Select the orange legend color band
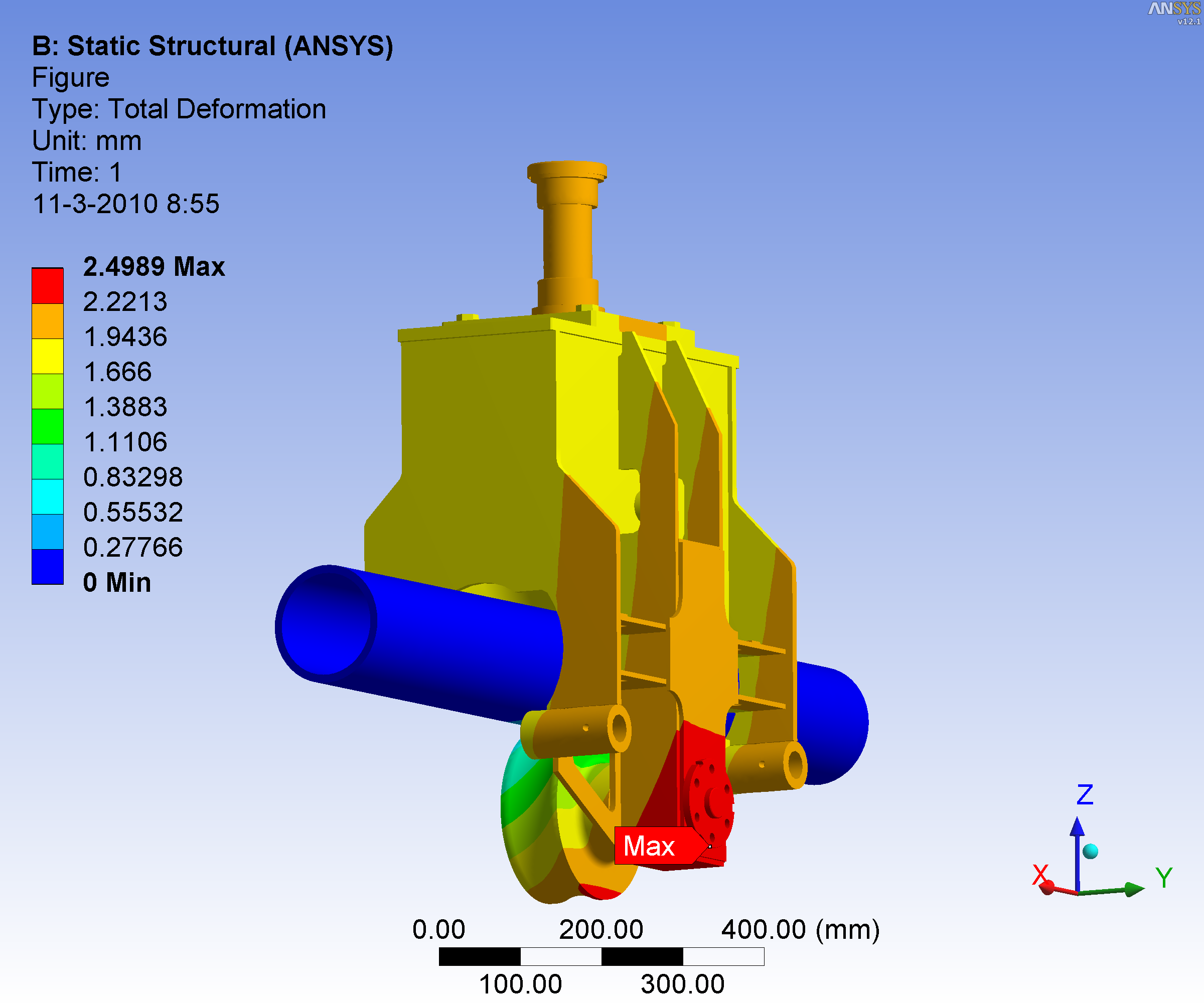 click(48, 321)
